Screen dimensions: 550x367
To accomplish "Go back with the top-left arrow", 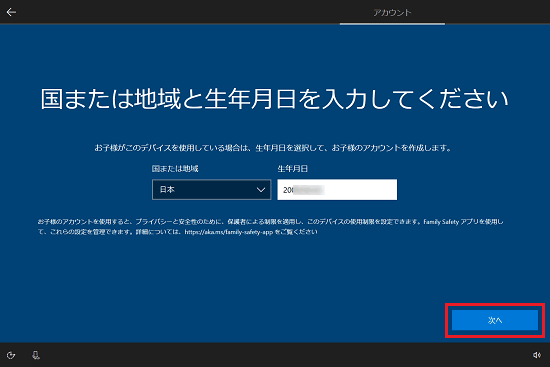I will tap(11, 12).
